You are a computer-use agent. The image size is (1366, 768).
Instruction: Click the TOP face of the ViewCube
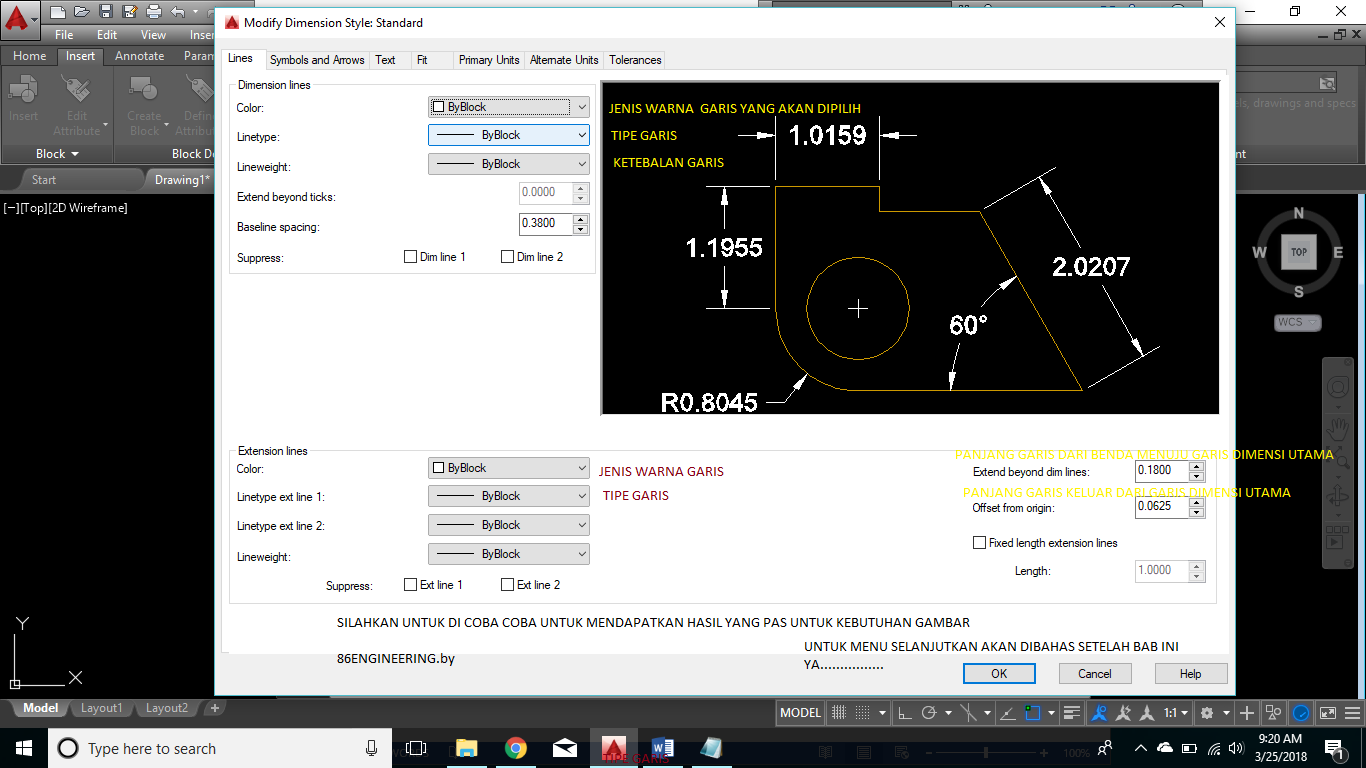1298,252
